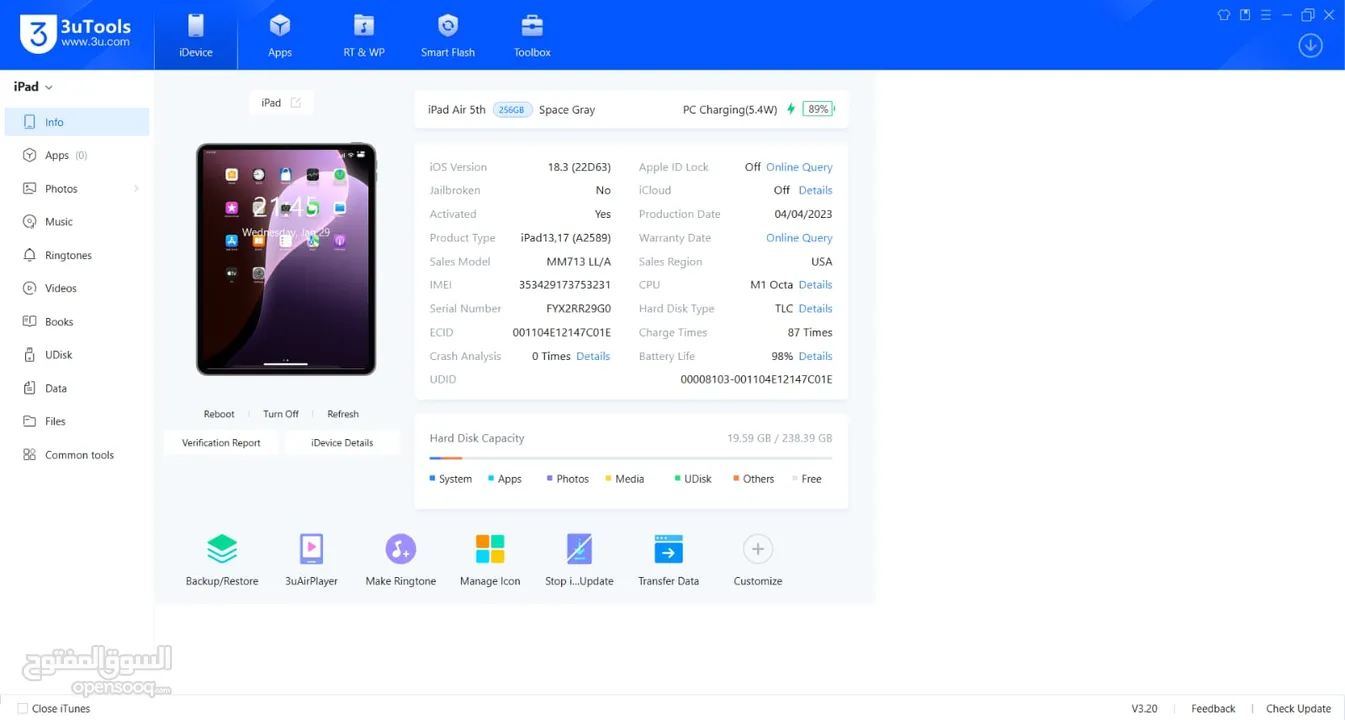The height and width of the screenshot is (720, 1345).
Task: Click the Hard Disk Capacity usage bar
Action: [631, 458]
